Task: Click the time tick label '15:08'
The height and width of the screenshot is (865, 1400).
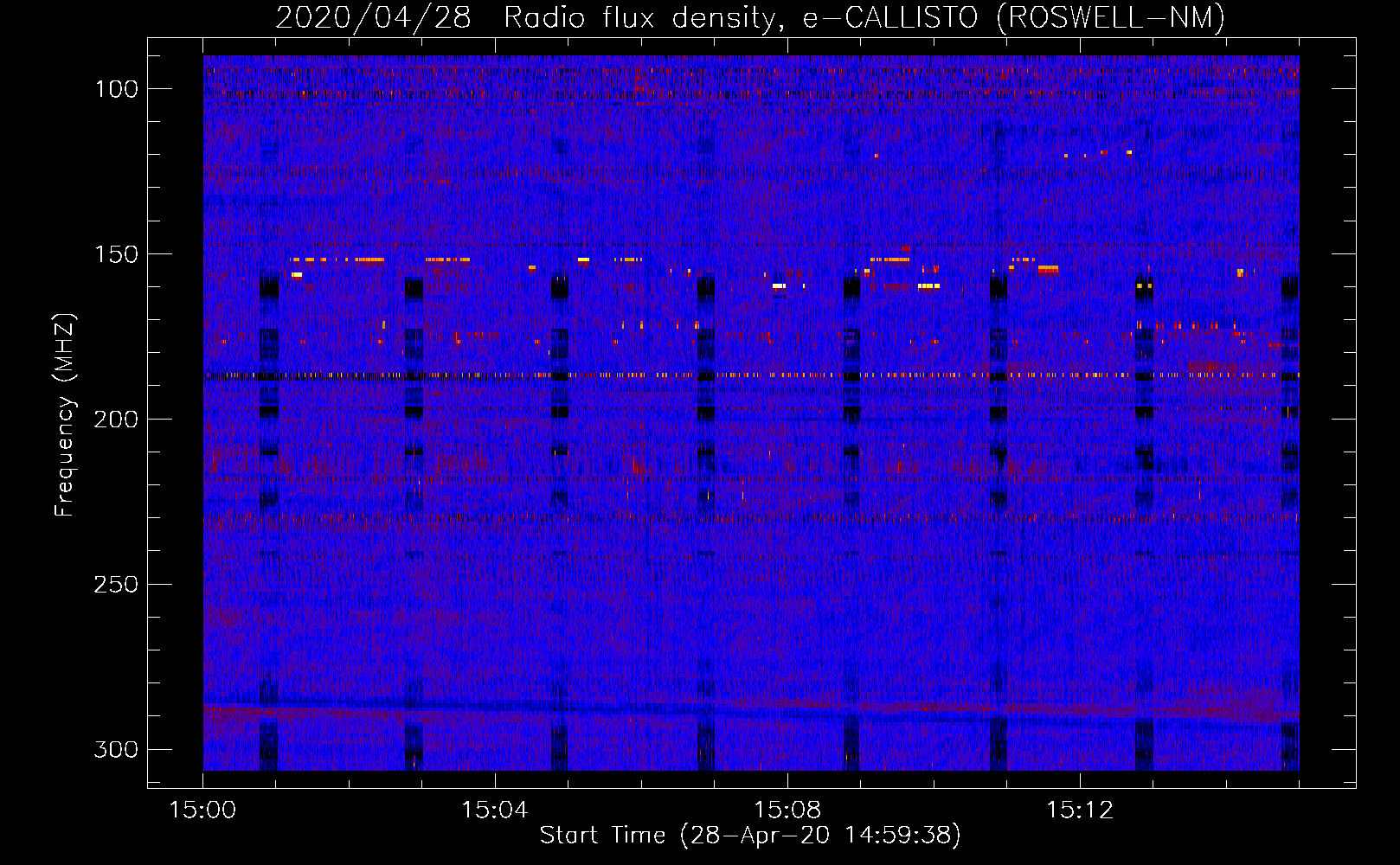Action: tap(787, 811)
